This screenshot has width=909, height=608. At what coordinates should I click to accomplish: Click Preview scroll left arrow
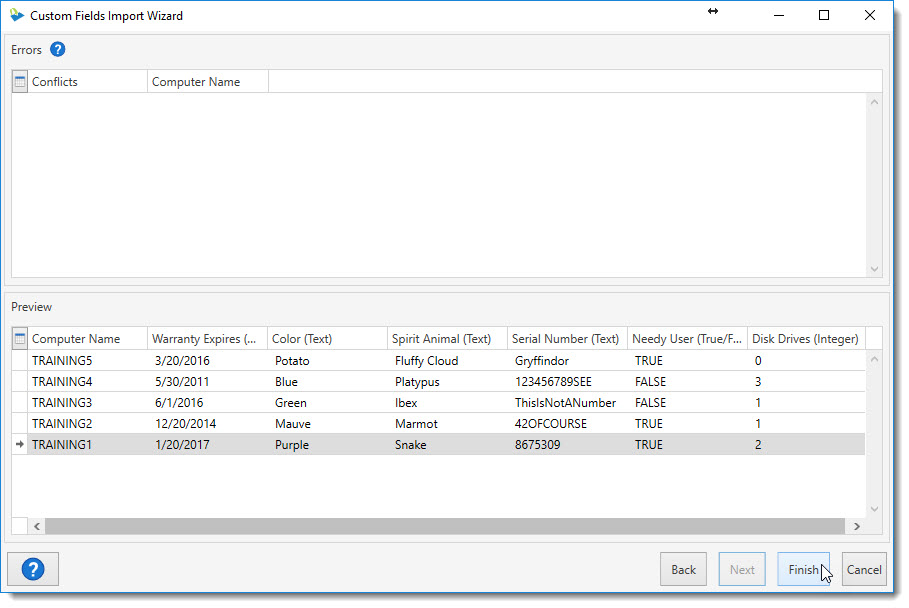pyautogui.click(x=37, y=526)
